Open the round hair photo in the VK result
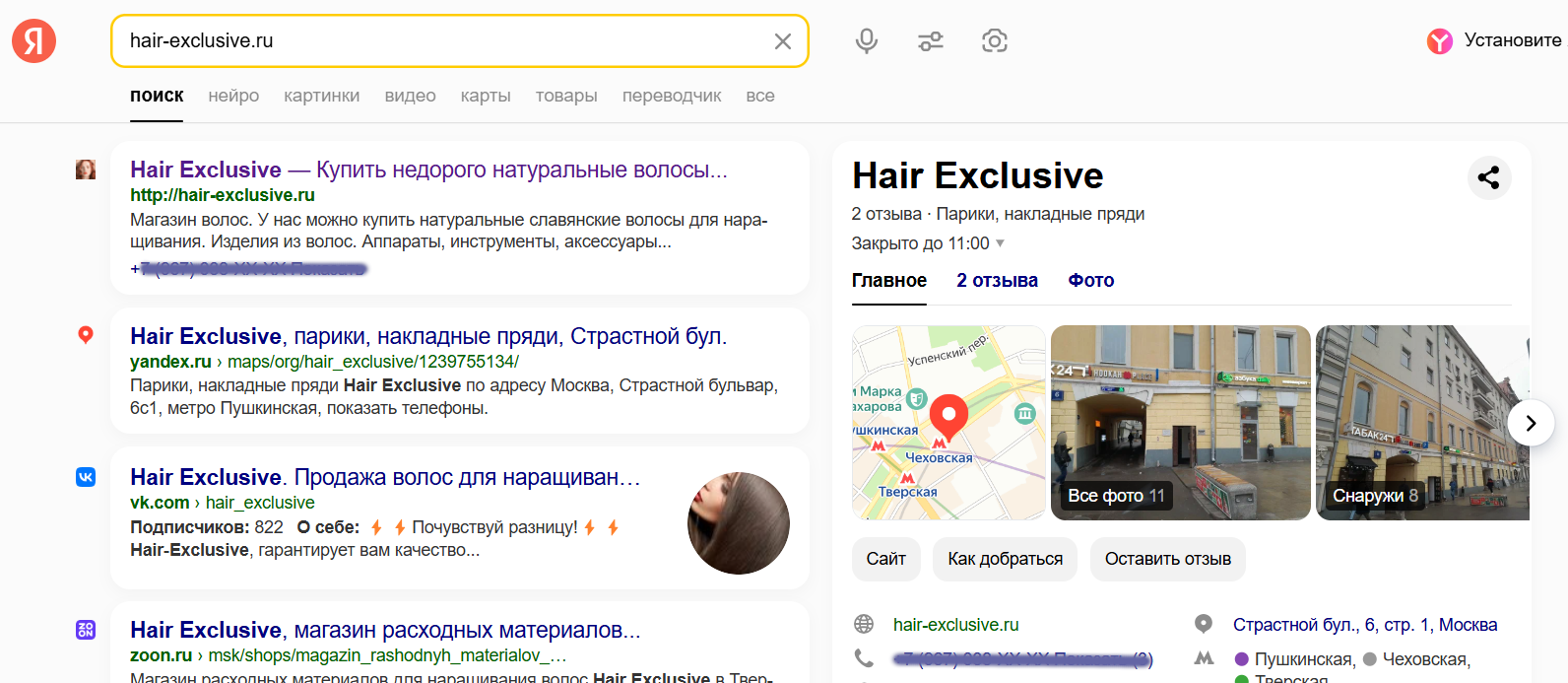The height and width of the screenshot is (683, 1568). pos(739,523)
